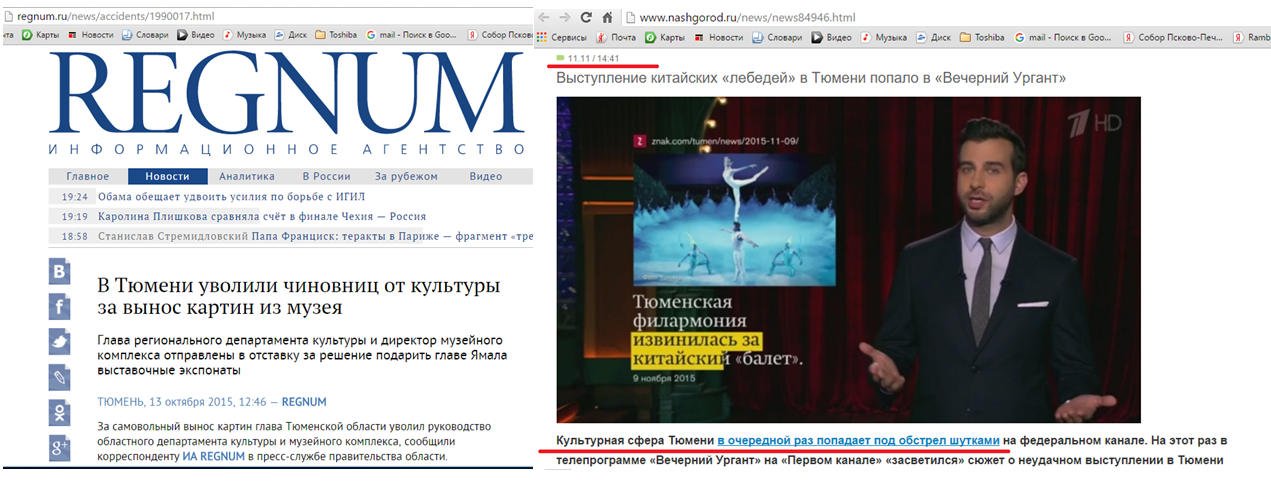Go to the В России section on REGNUM
Image resolution: width=1271 pixels, height=497 pixels.
pyautogui.click(x=325, y=177)
